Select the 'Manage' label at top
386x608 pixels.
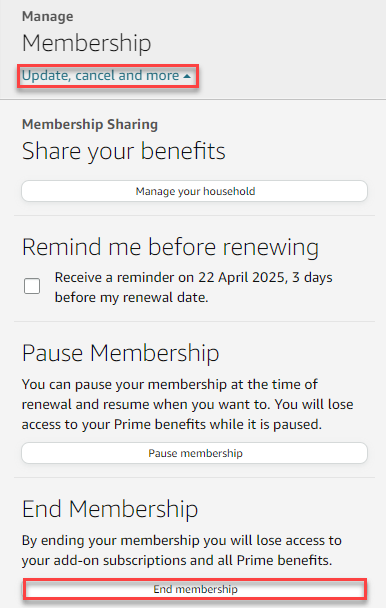click(48, 17)
